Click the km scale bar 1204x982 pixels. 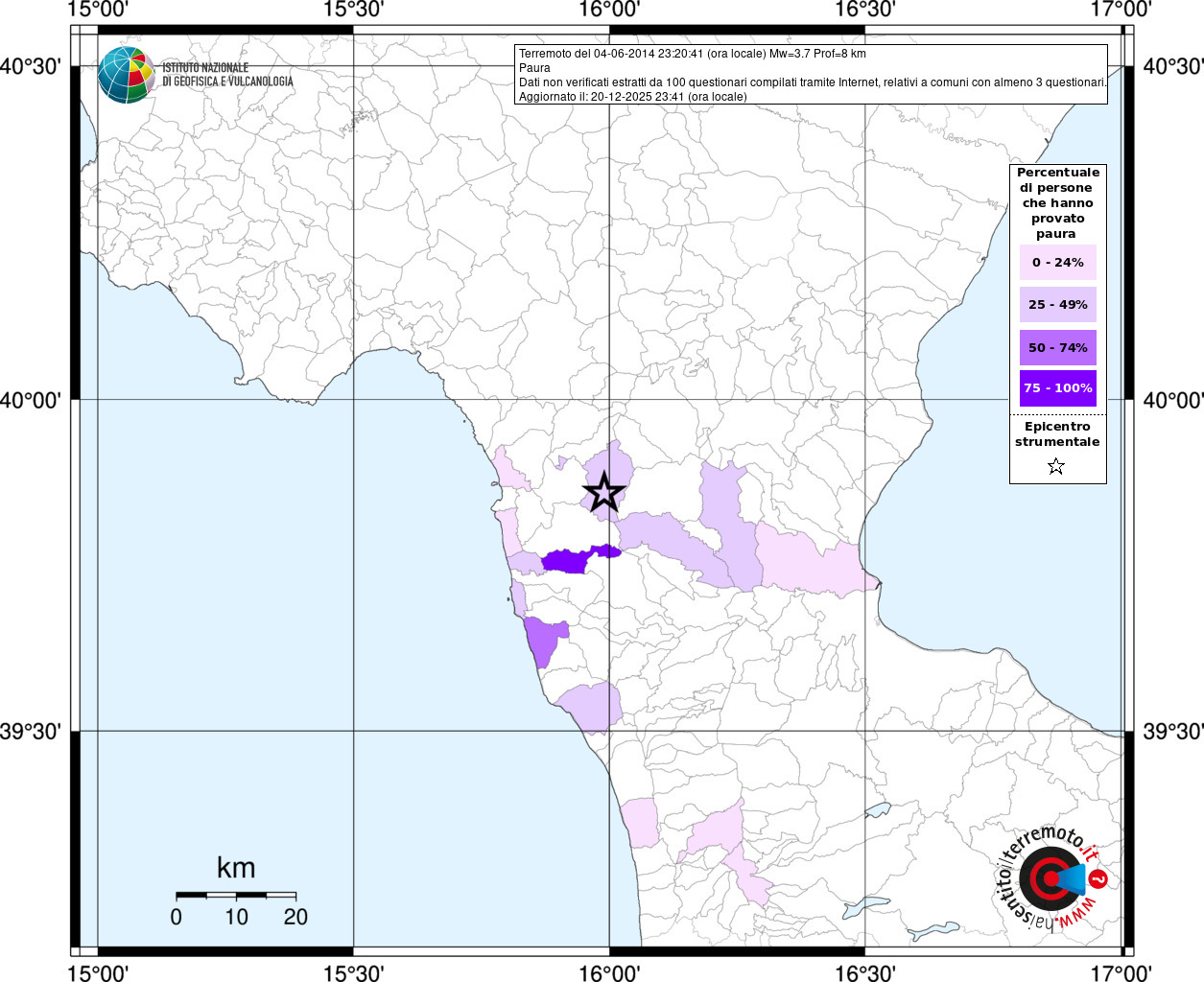click(236, 895)
